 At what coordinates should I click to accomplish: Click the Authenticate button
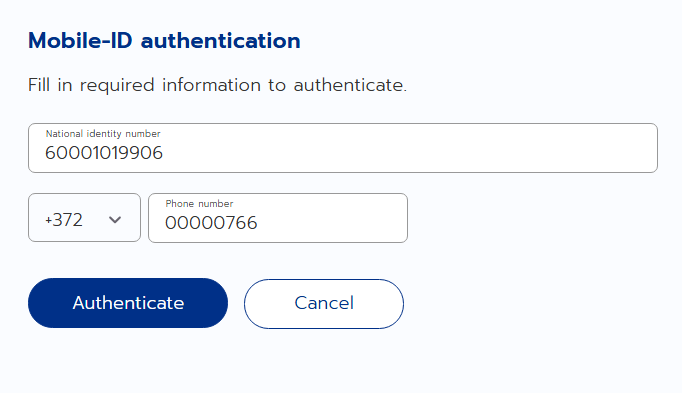point(128,303)
